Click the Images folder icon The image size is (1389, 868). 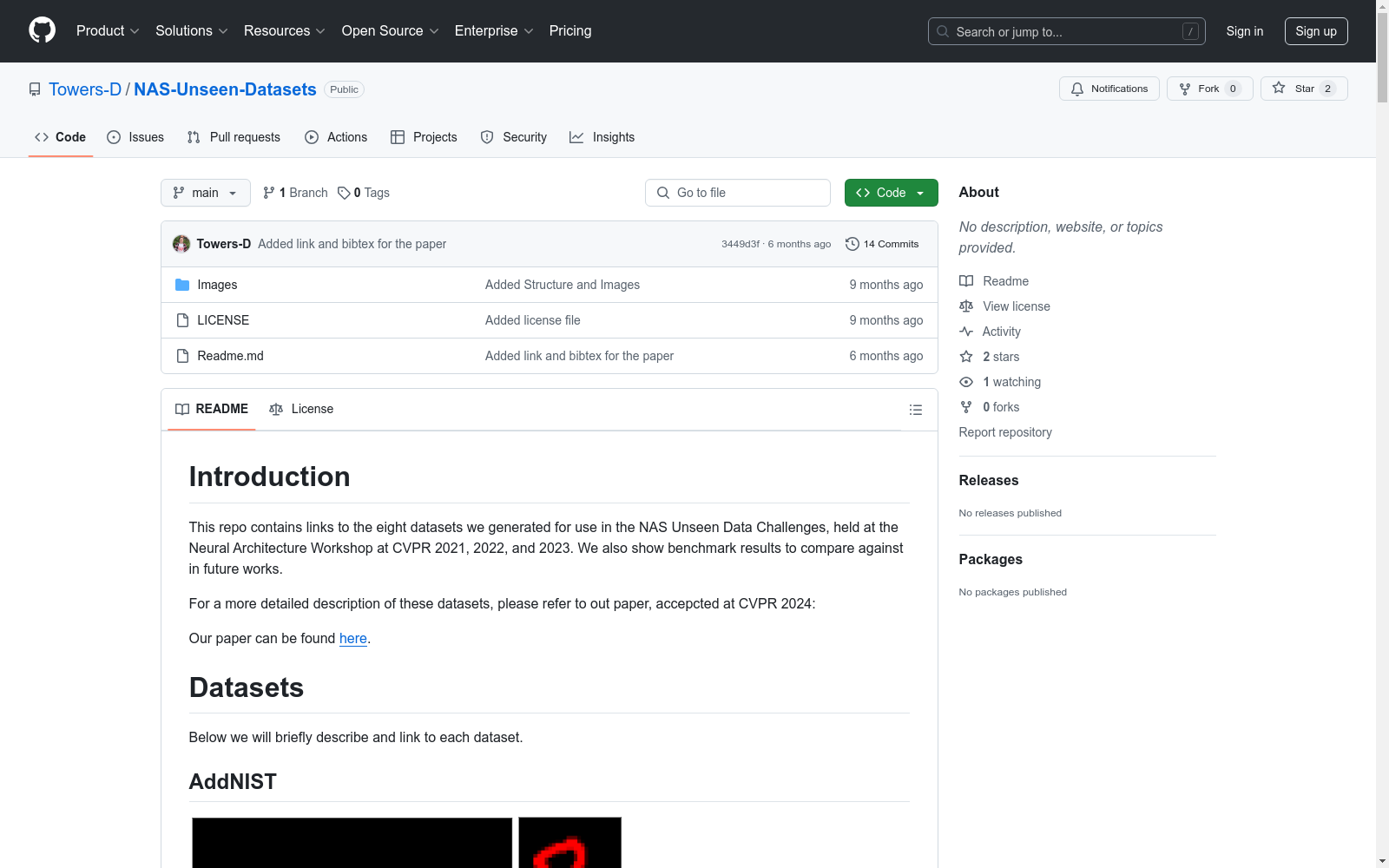[x=182, y=285]
